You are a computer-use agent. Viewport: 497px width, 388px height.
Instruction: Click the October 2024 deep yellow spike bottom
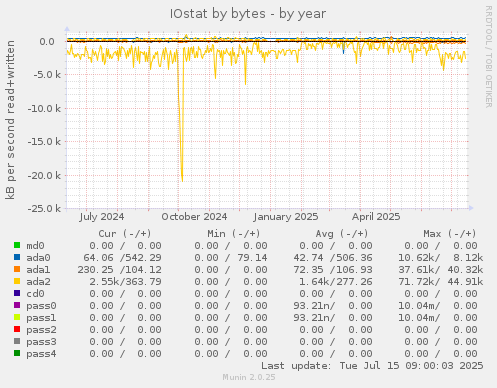click(182, 180)
